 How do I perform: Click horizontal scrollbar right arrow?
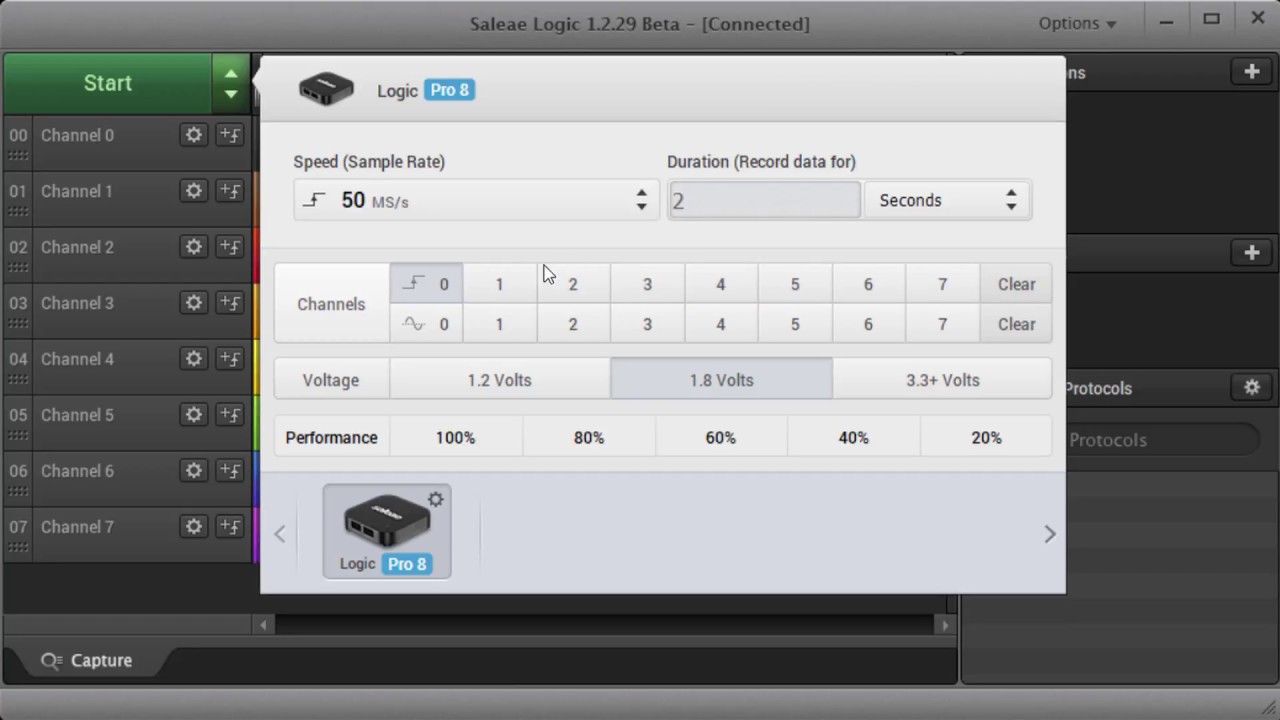pyautogui.click(x=944, y=625)
